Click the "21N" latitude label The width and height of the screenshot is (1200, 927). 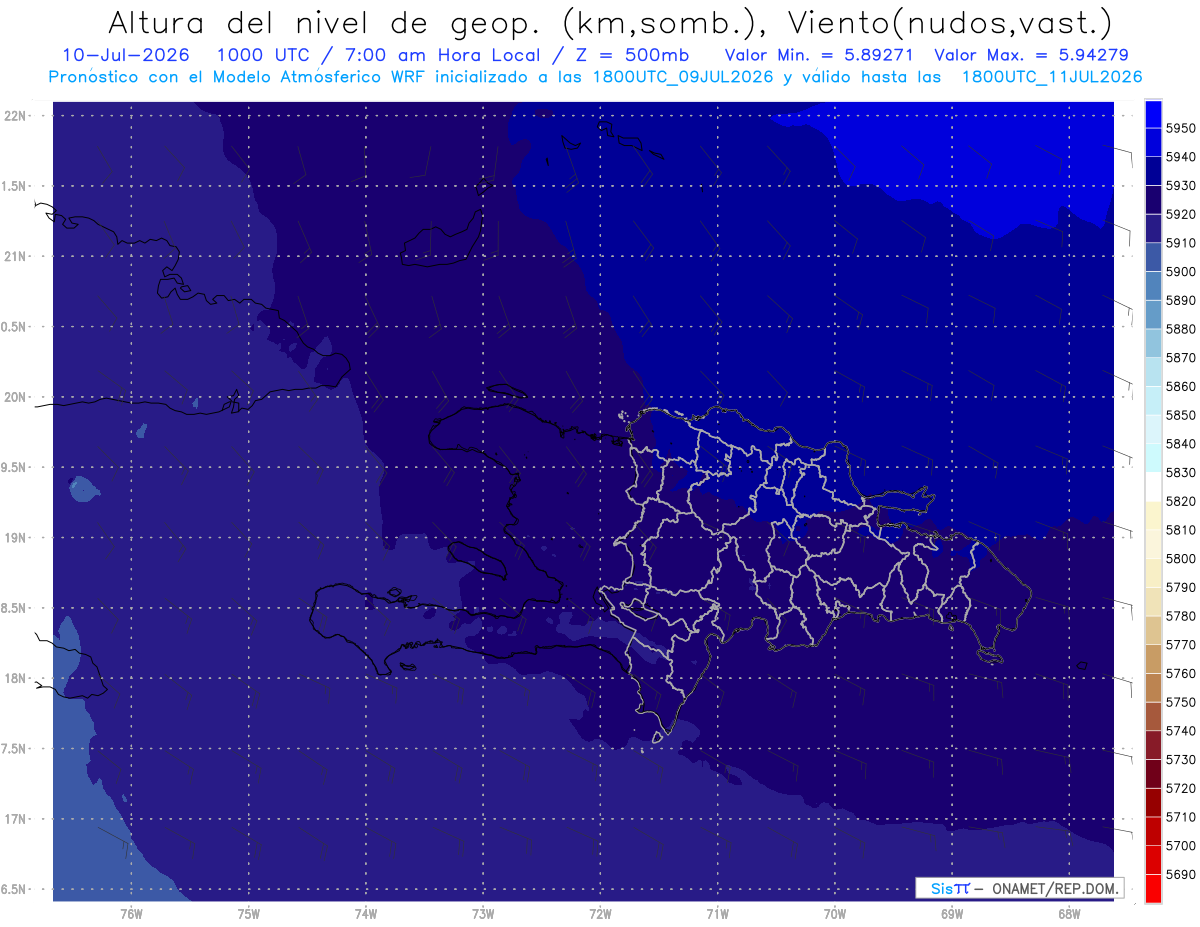[x=15, y=256]
